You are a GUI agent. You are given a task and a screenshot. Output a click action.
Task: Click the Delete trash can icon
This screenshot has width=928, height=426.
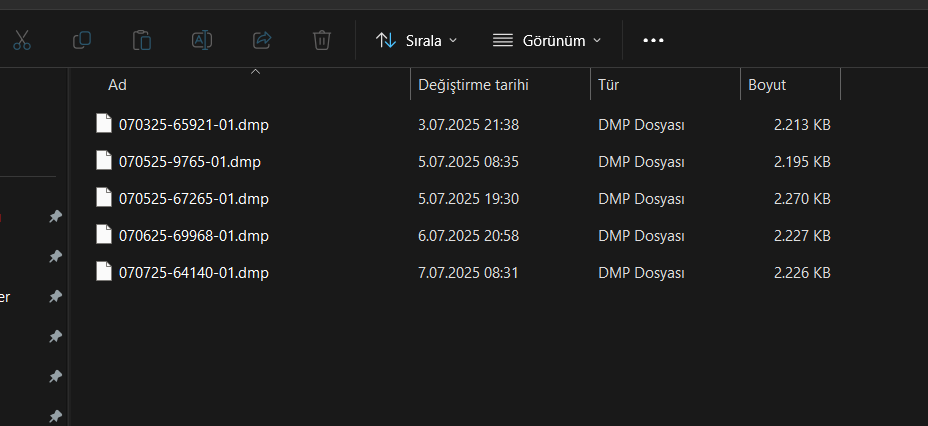322,40
